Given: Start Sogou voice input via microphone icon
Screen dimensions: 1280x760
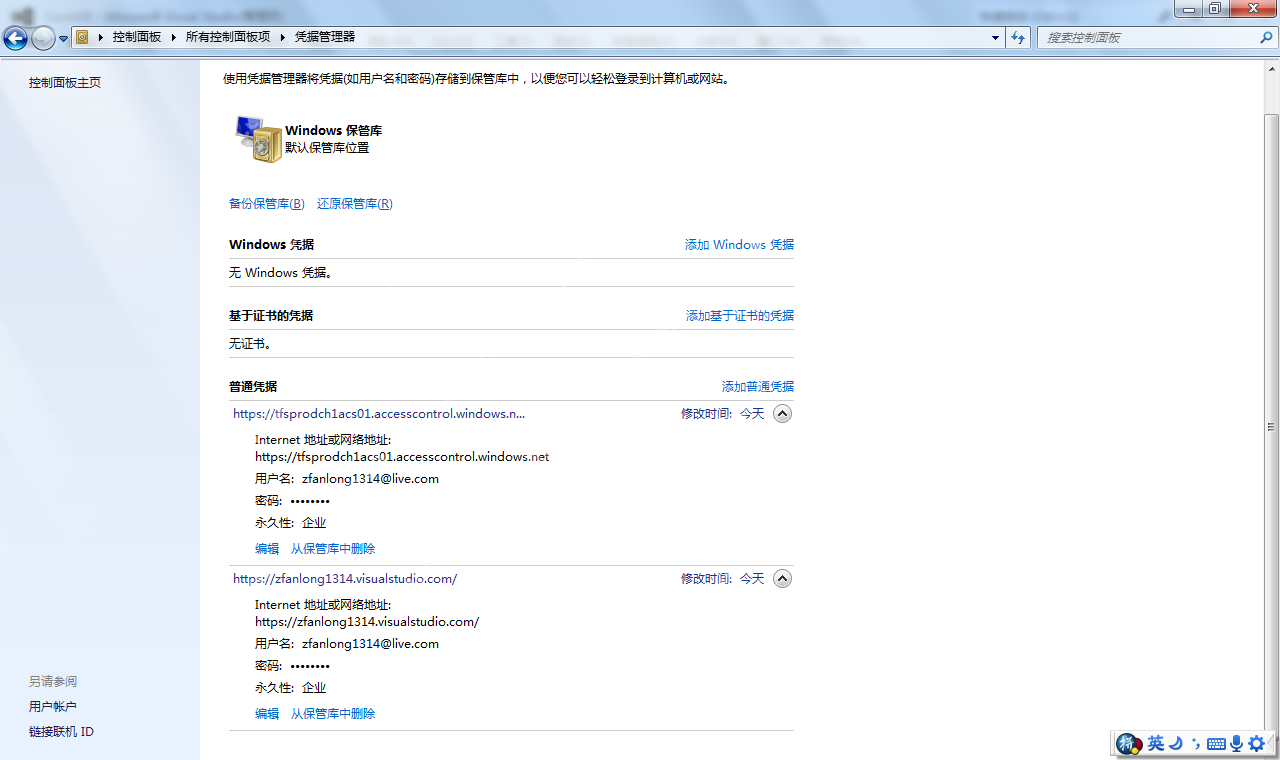Looking at the screenshot, I should pyautogui.click(x=1237, y=743).
